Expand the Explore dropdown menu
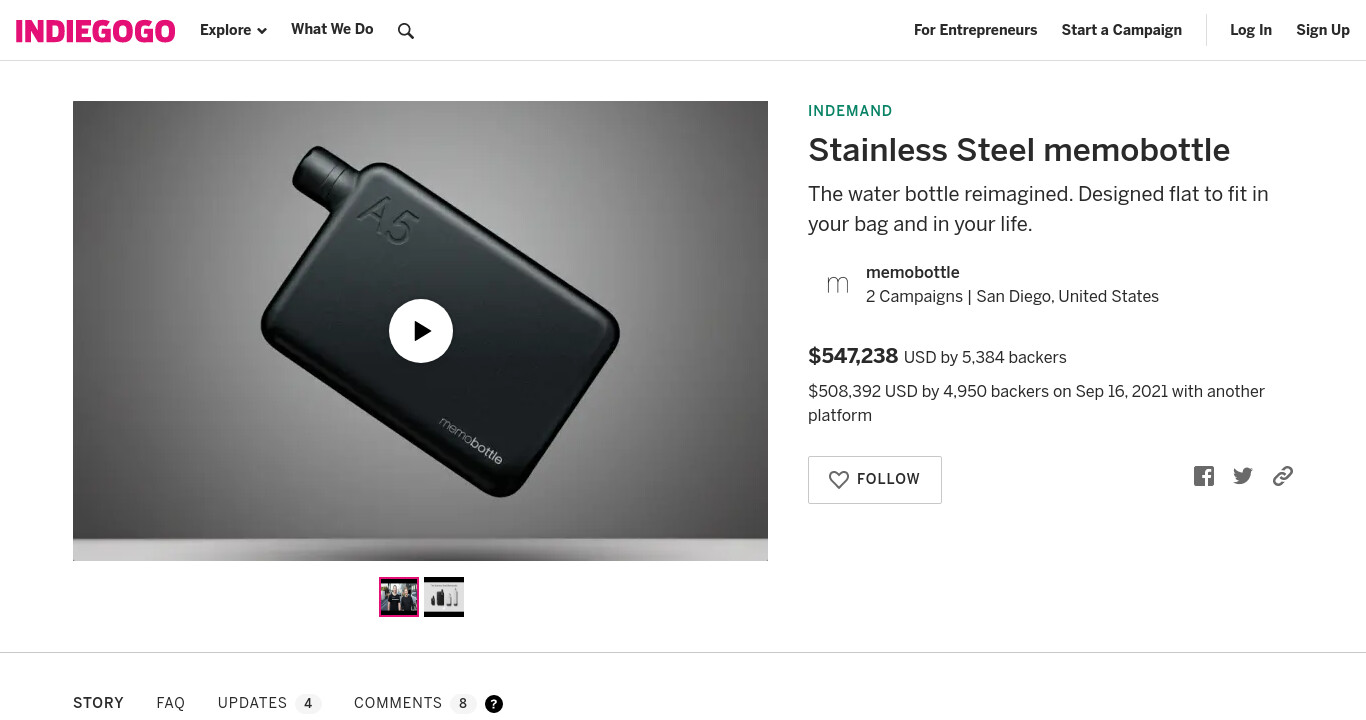1366x720 pixels. coord(233,30)
